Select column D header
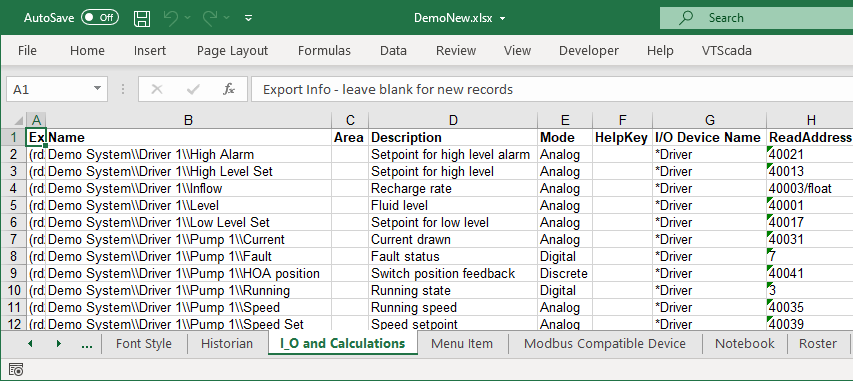The image size is (853, 381). 453,120
